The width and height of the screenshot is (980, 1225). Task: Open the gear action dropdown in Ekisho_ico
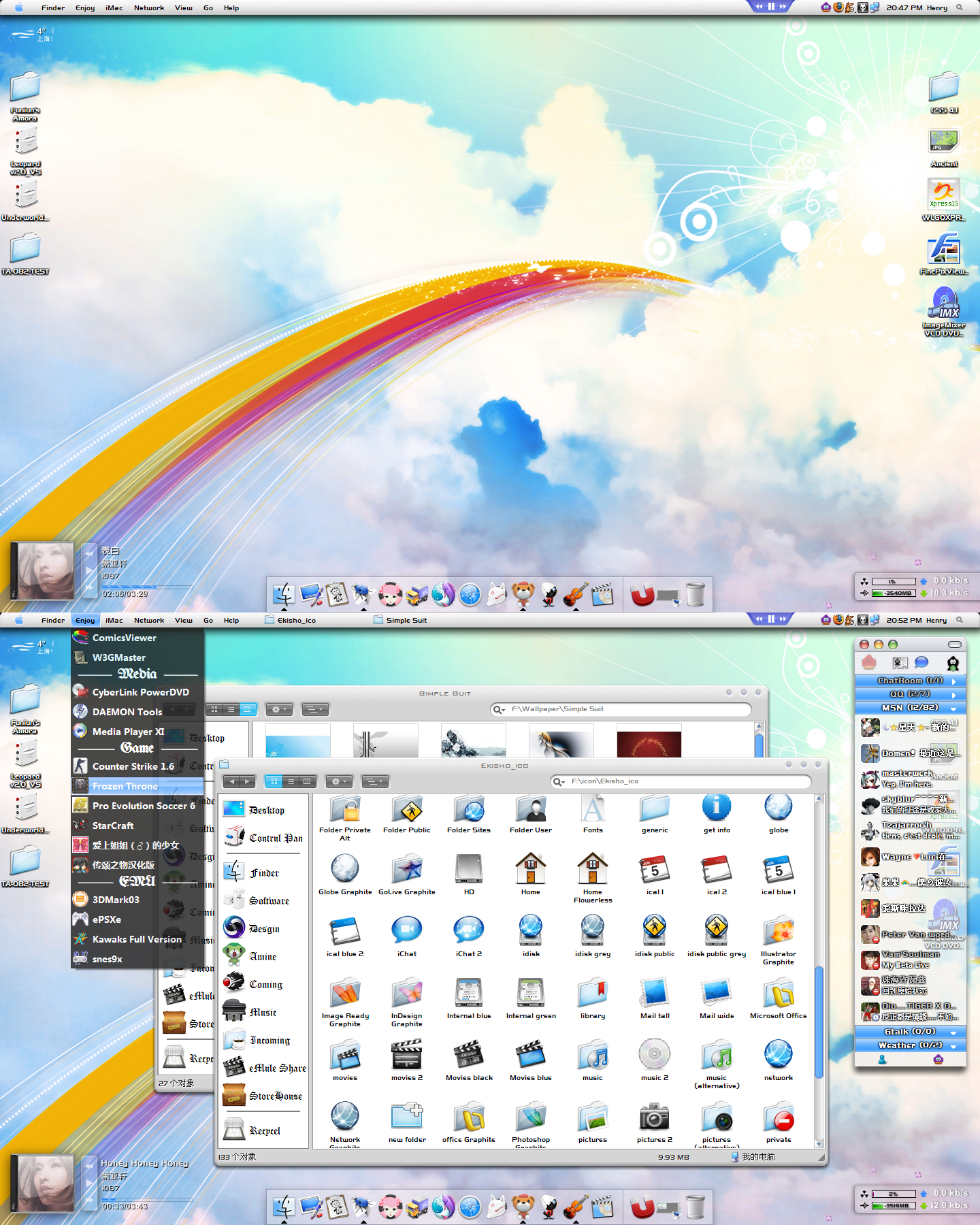tap(338, 781)
